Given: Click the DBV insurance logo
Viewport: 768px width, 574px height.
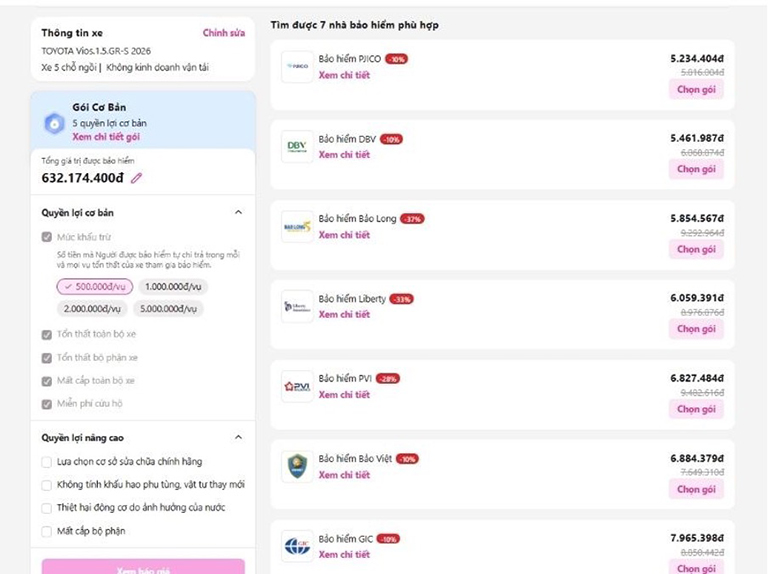Looking at the screenshot, I should click(x=297, y=146).
